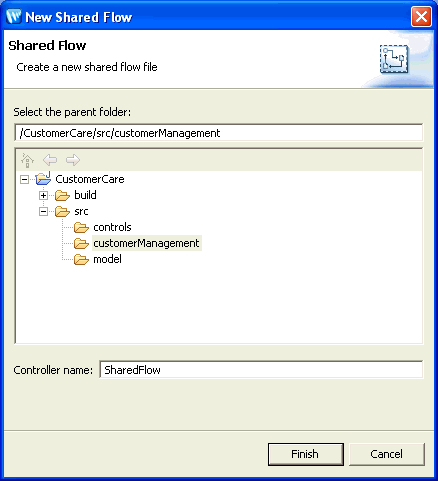Click the CustomerCare project folder icon

[43, 179]
